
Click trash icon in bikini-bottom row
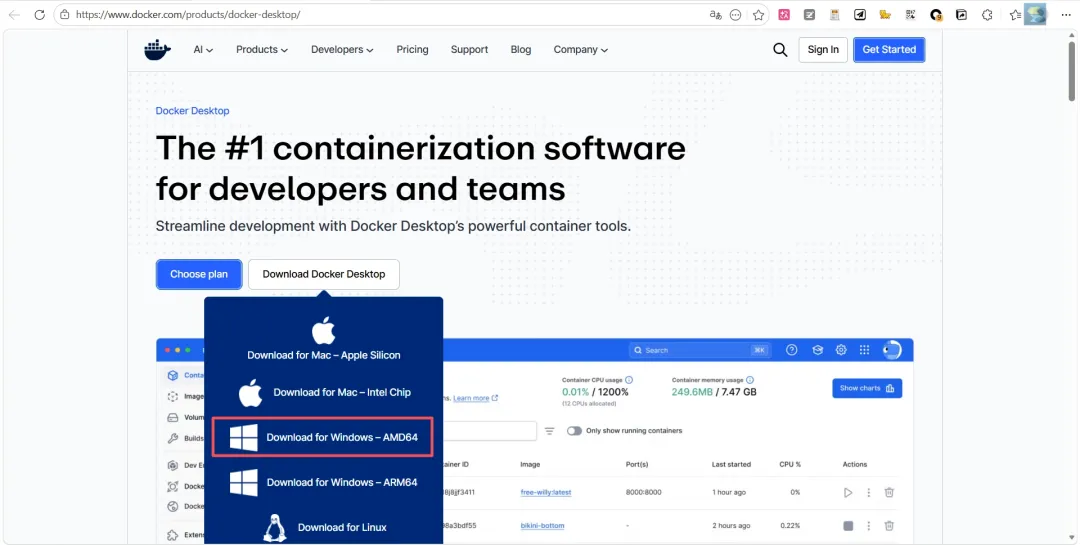point(889,526)
